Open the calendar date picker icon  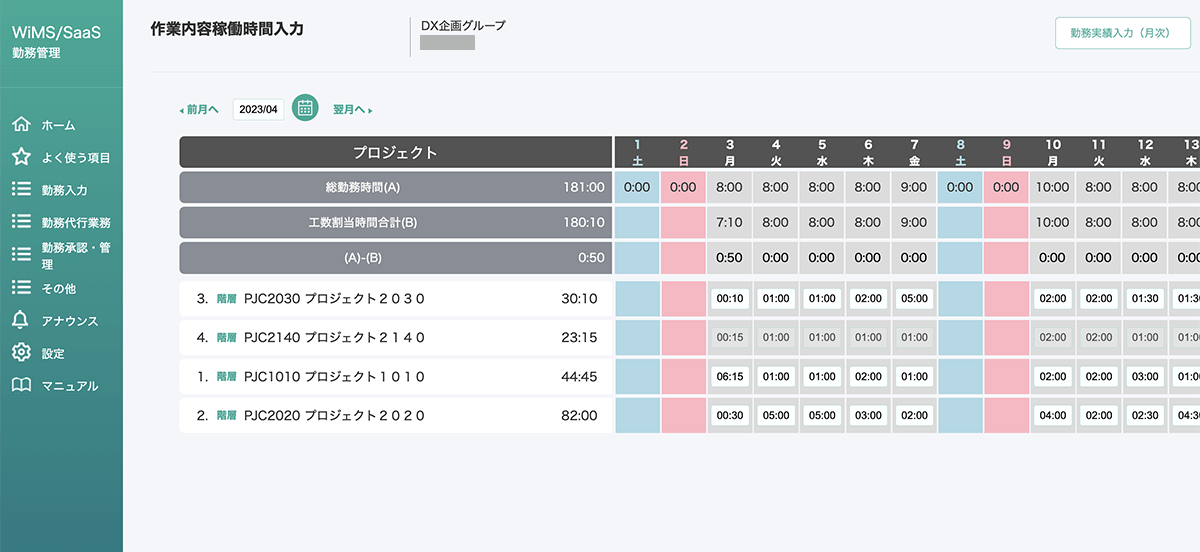306,108
